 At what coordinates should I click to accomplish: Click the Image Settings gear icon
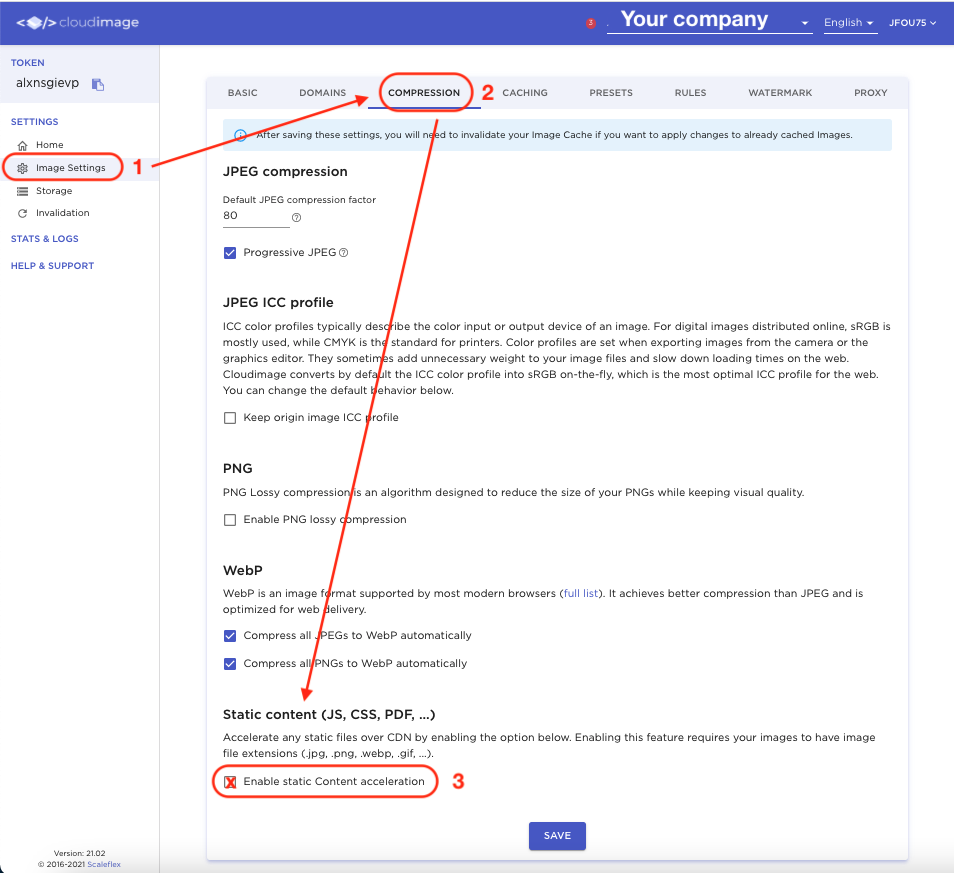pyautogui.click(x=23, y=168)
